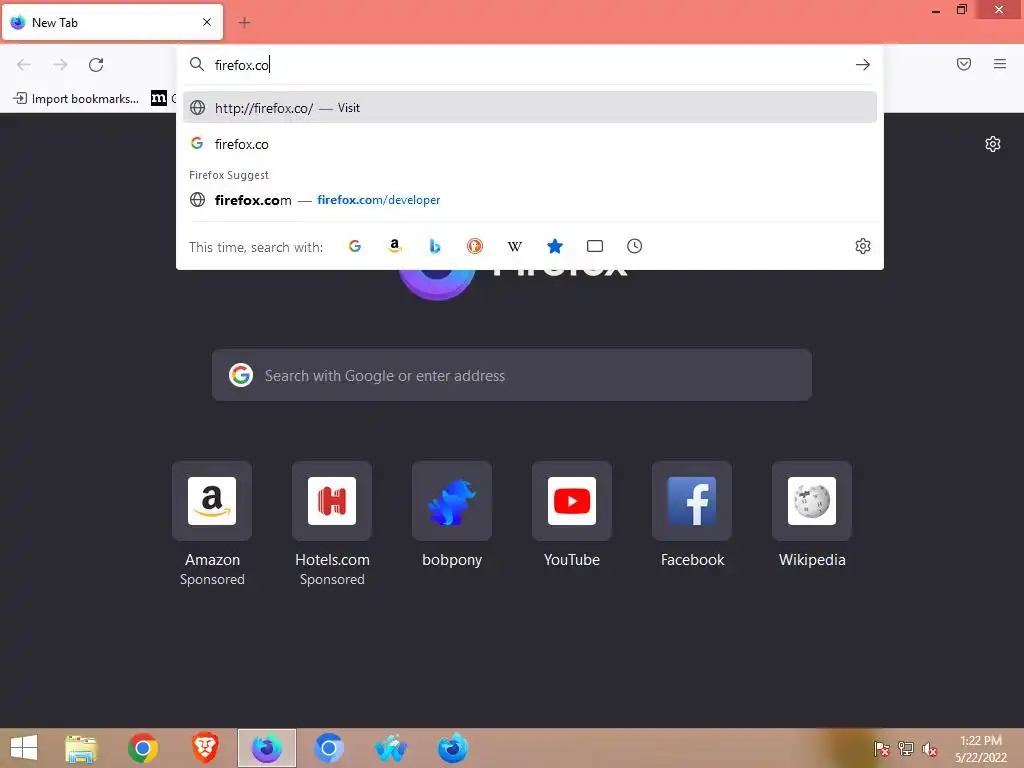Click the address bar text field
1024x768 pixels.
pyautogui.click(x=529, y=65)
